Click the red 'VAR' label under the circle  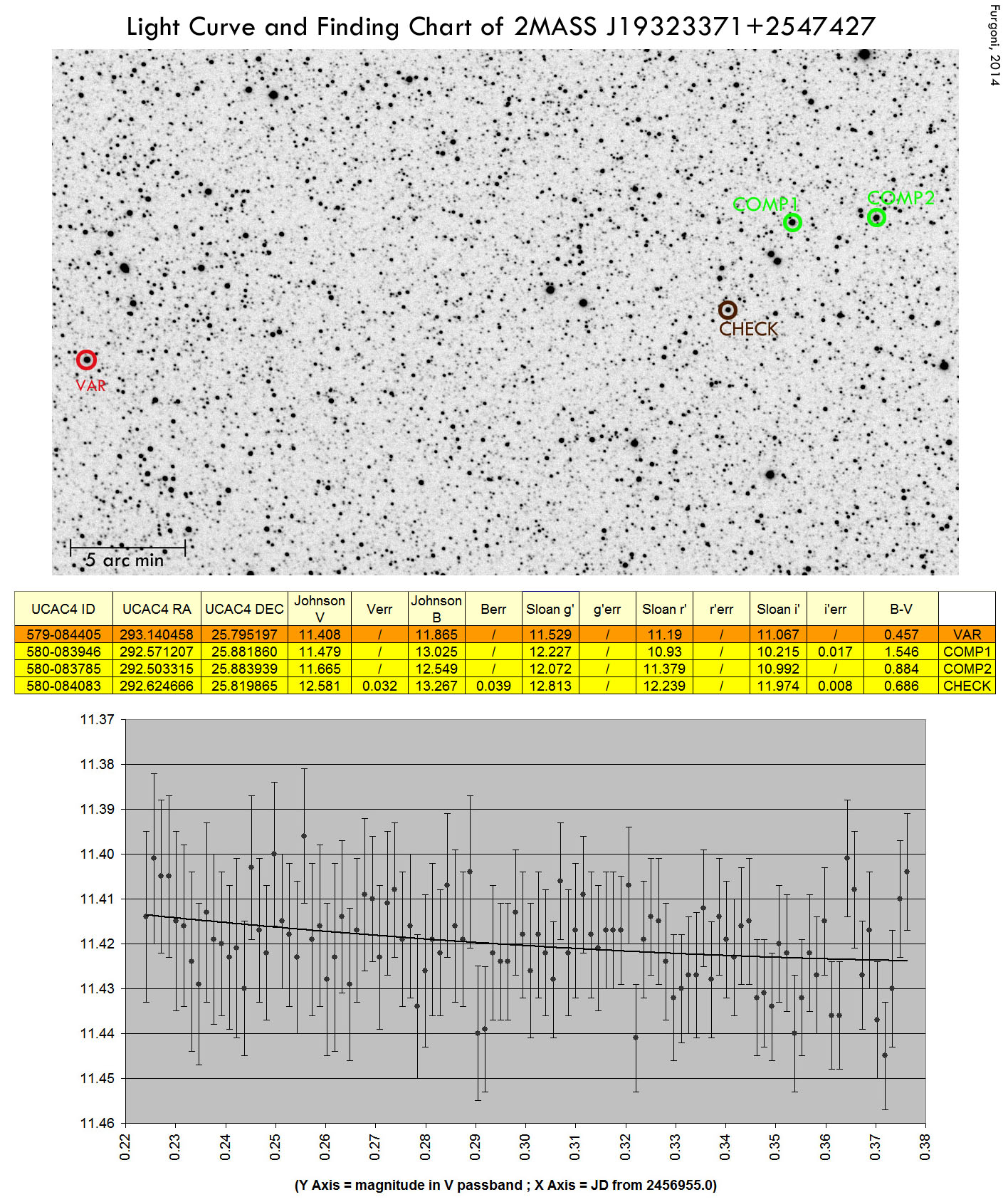91,385
